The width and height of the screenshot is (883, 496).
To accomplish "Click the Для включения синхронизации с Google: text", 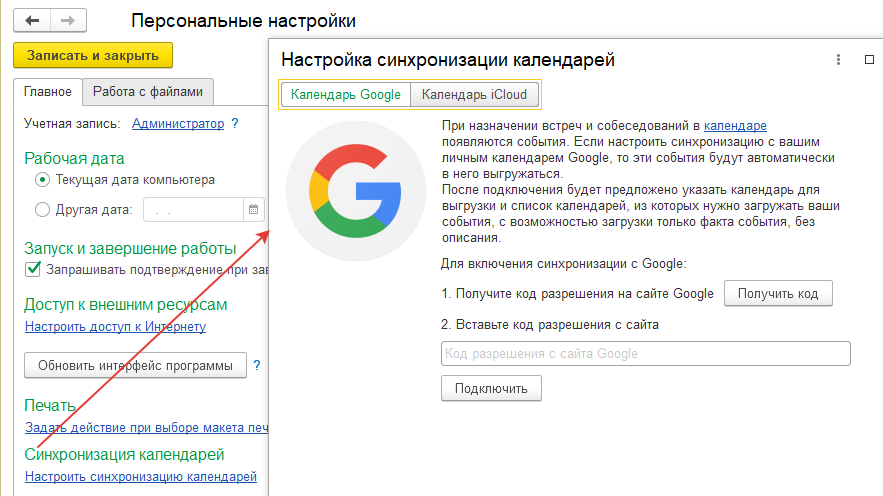I will (564, 263).
